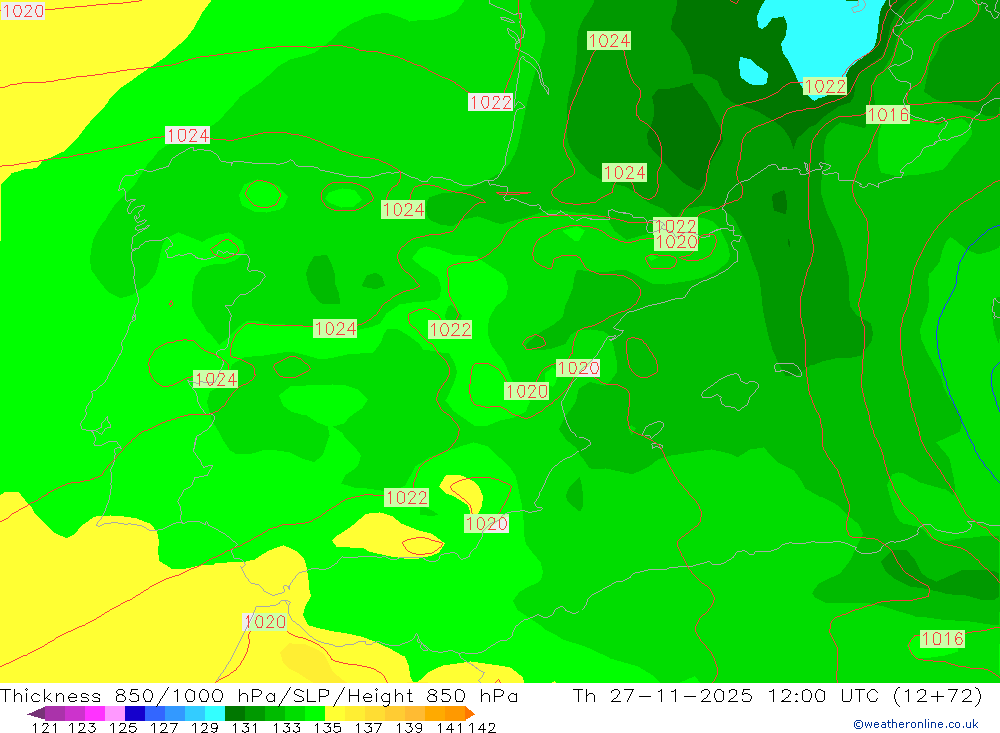Image resolution: width=1000 pixels, height=733 pixels.
Task: Click legend value 139
Action: coord(409,727)
